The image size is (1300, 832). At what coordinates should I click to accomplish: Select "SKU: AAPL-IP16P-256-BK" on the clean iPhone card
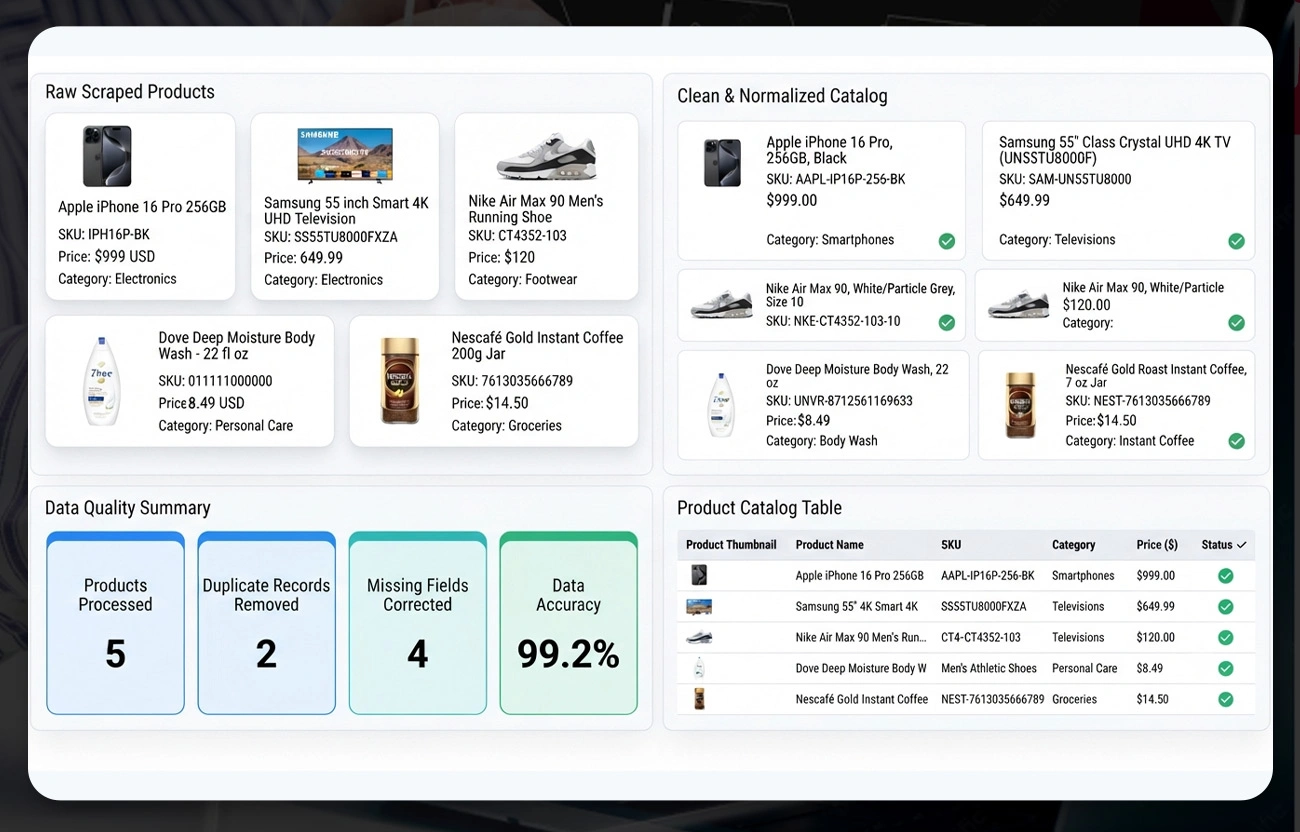[x=836, y=179]
